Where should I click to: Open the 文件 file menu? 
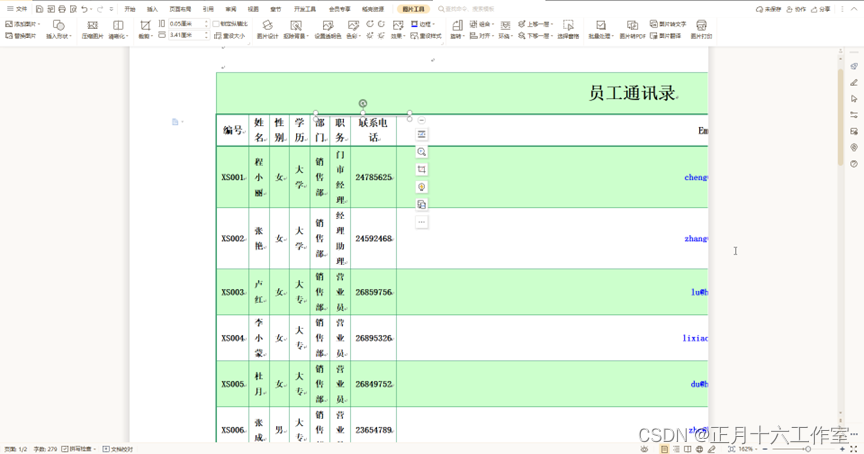19,9
